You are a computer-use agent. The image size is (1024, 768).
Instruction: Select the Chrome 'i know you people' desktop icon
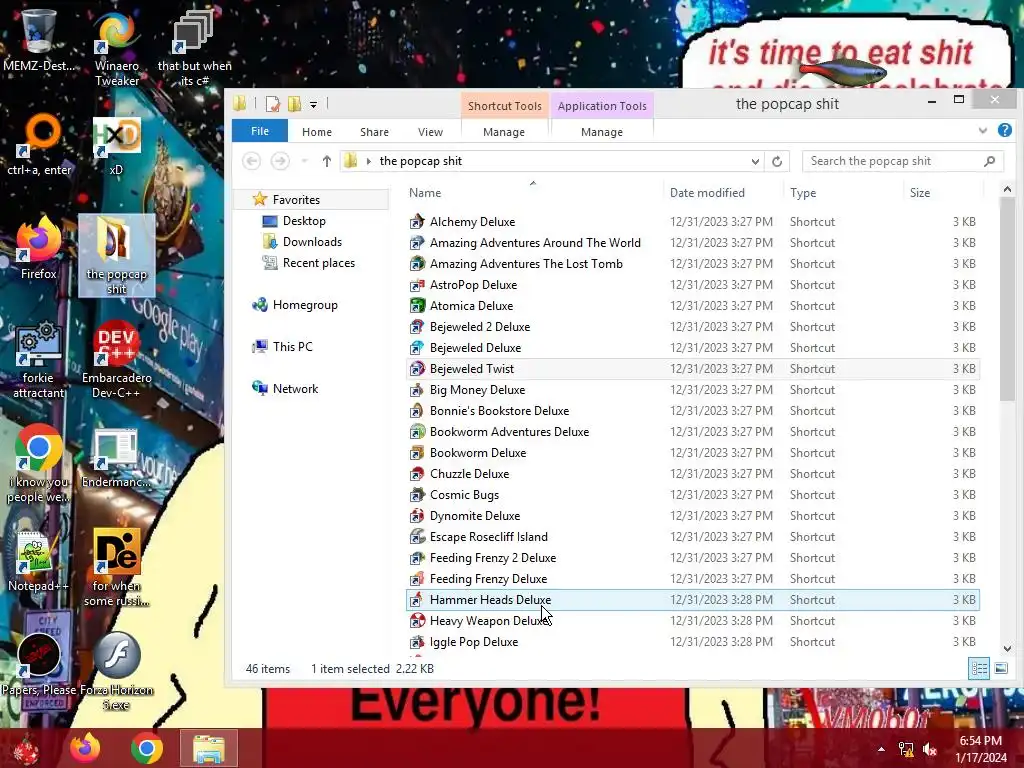(x=39, y=463)
